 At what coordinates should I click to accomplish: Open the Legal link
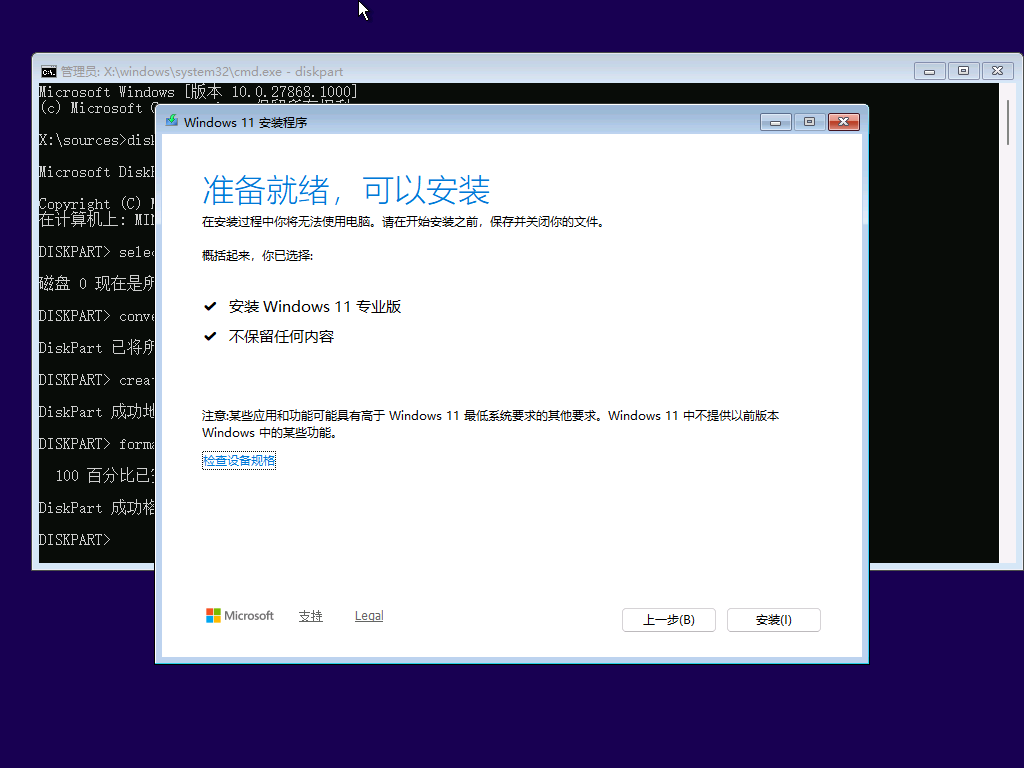(369, 616)
